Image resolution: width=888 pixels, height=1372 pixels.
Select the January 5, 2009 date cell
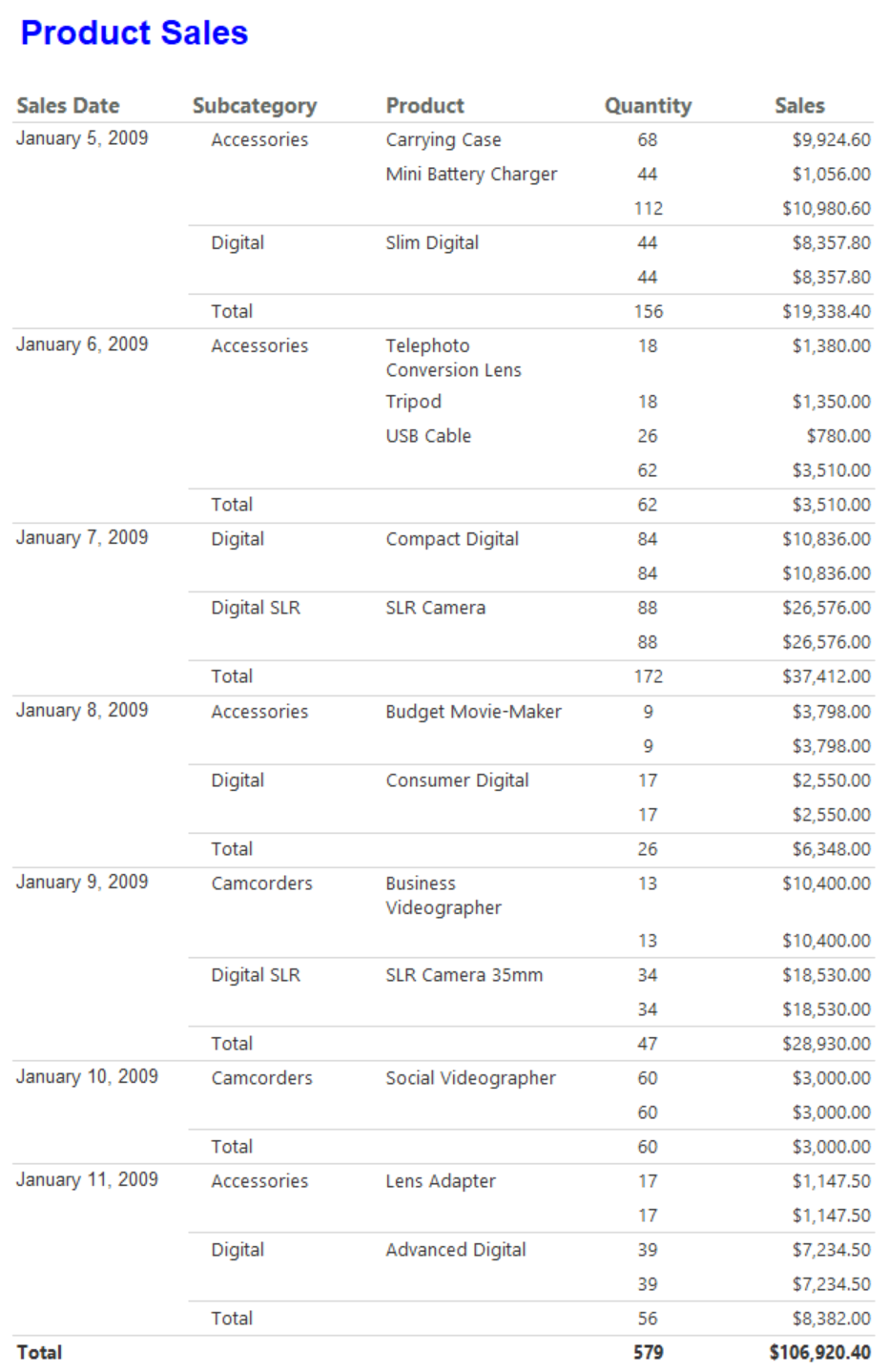(x=82, y=138)
